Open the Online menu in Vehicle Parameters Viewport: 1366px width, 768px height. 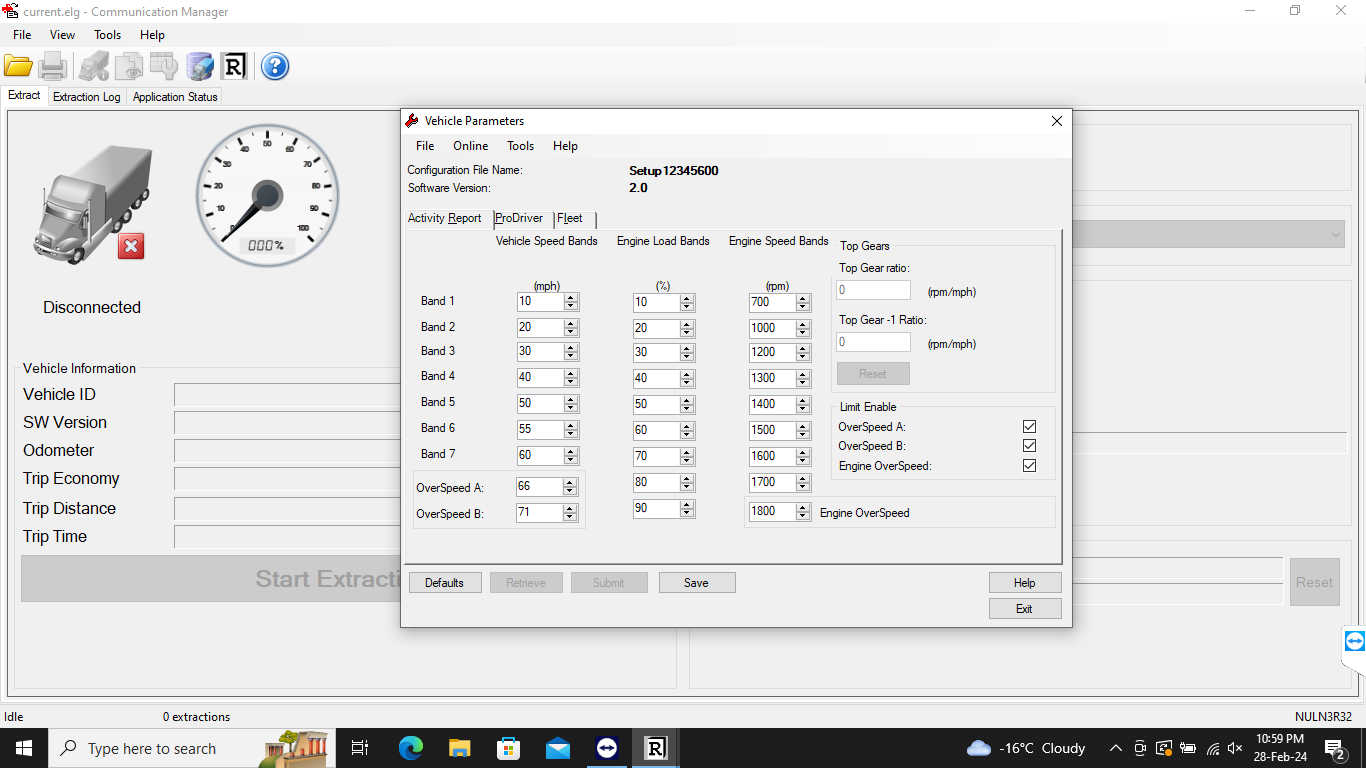(470, 146)
